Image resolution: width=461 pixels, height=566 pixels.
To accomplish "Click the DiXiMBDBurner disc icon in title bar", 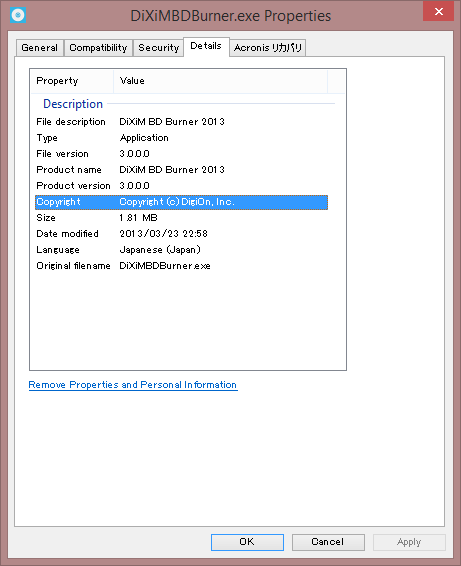I will point(18,15).
